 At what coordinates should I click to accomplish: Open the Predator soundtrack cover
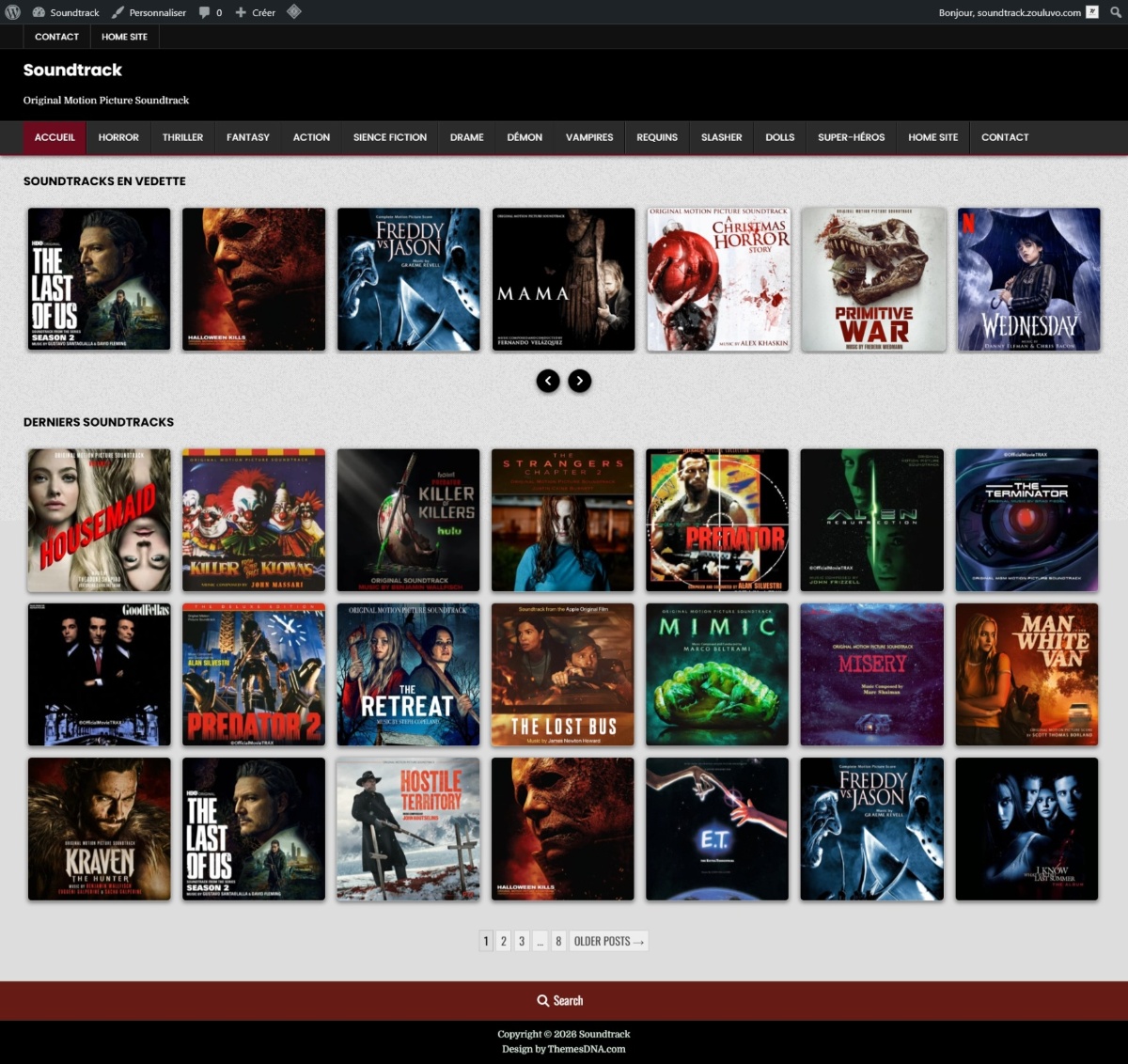717,520
